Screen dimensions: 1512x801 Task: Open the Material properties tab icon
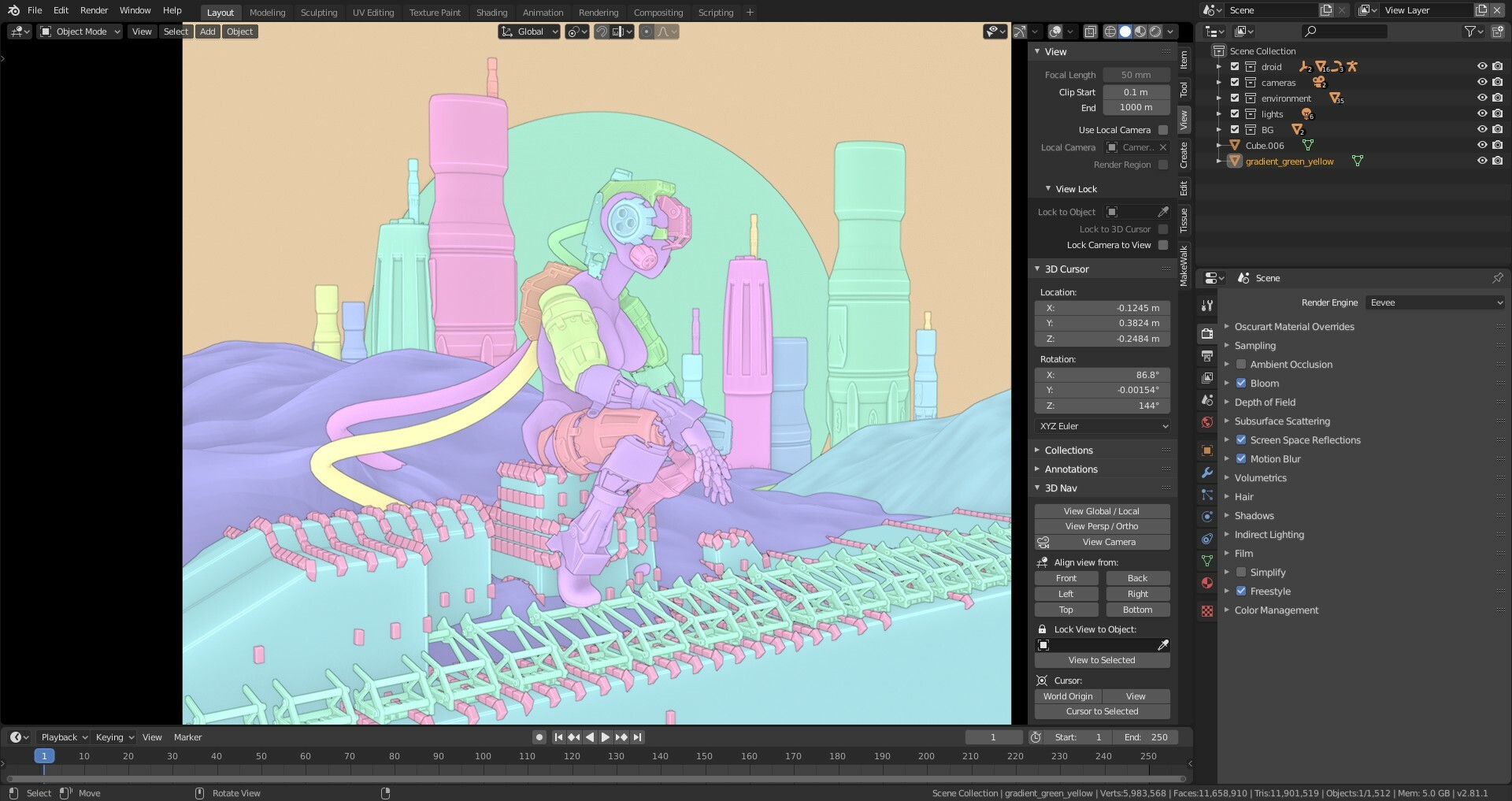[x=1206, y=583]
